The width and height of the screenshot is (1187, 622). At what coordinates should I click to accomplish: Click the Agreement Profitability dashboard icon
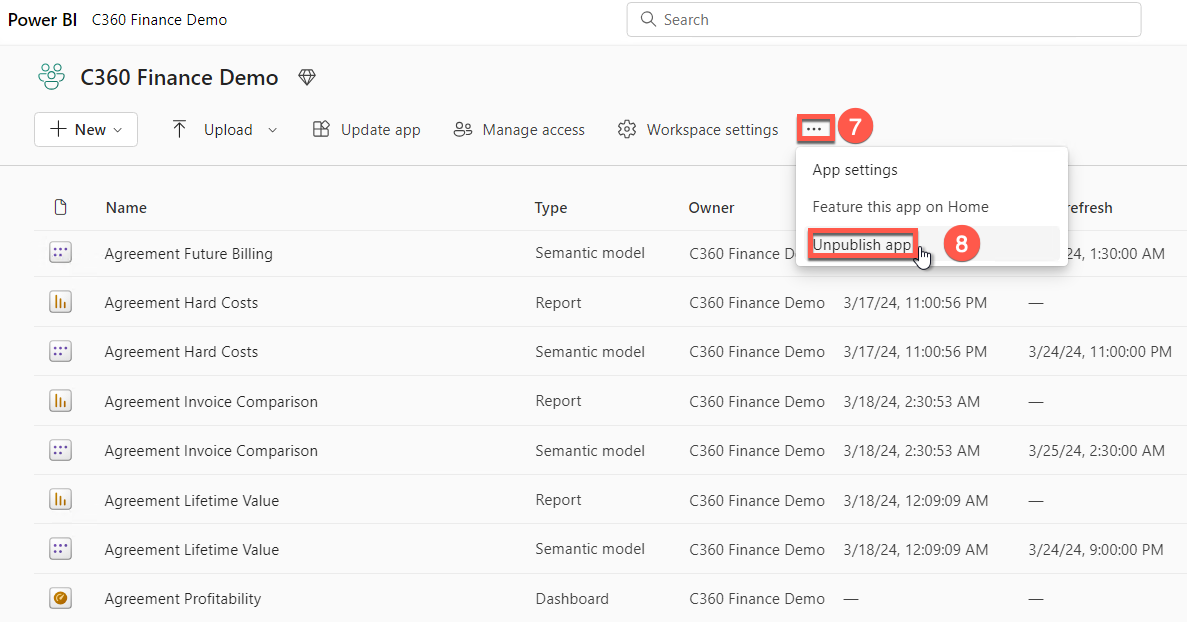(x=60, y=599)
